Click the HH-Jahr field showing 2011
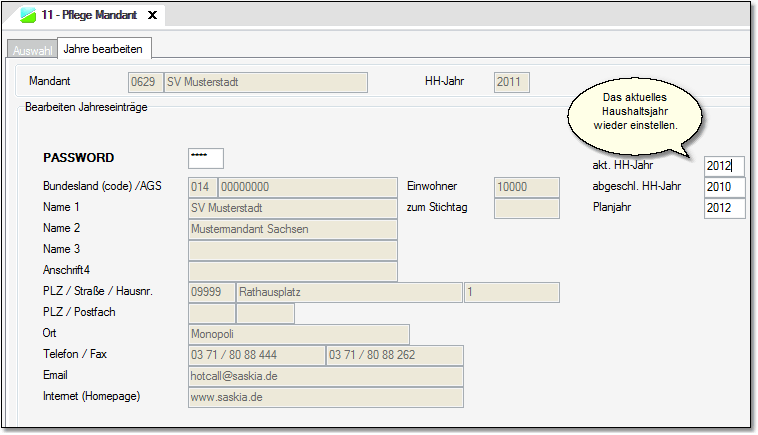The width and height of the screenshot is (758, 435). 512,82
